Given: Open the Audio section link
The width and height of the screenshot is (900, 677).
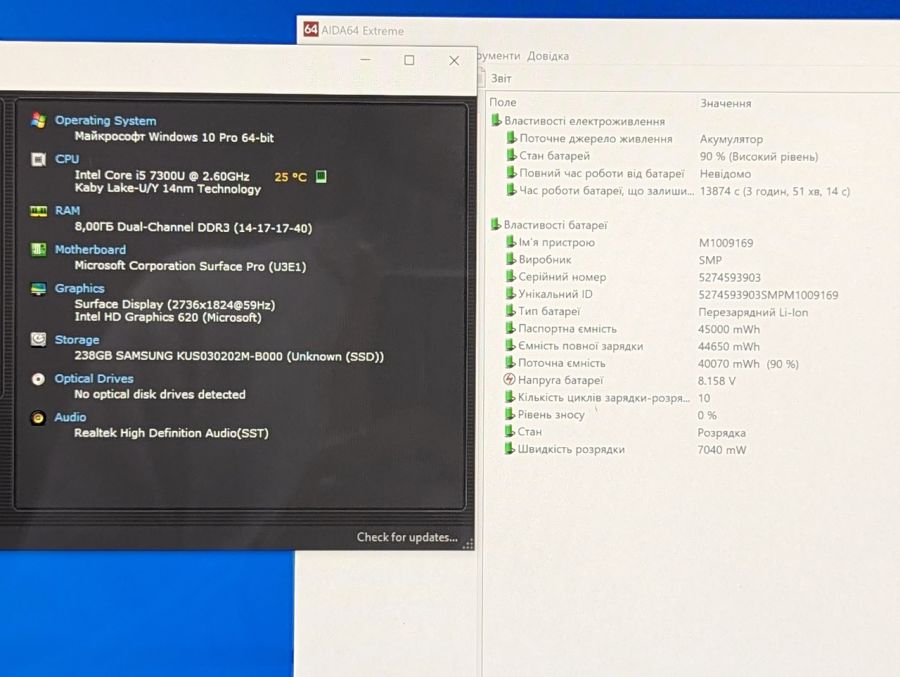Looking at the screenshot, I should coord(70,417).
